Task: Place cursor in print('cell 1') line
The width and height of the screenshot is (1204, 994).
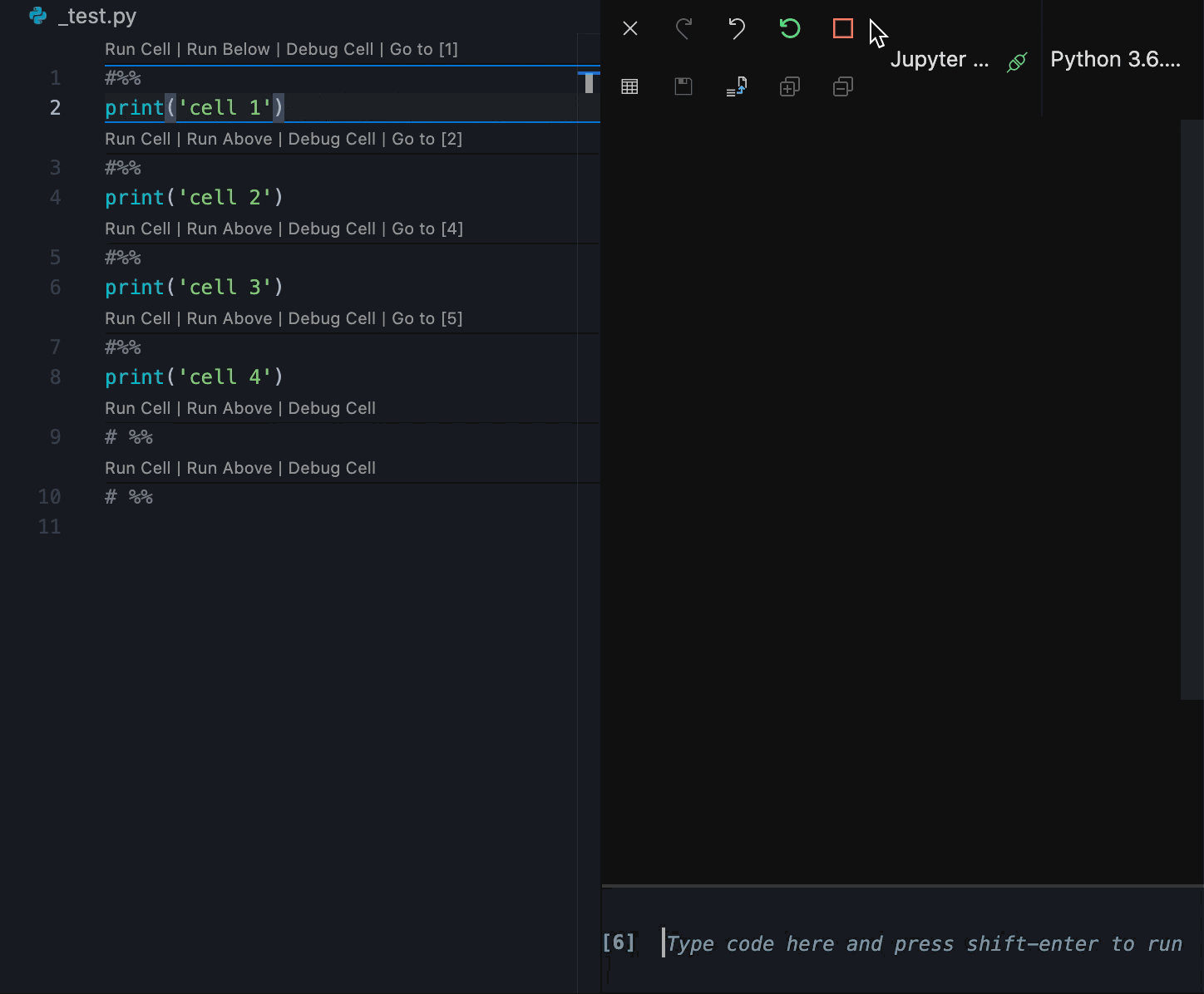Action: click(x=195, y=107)
